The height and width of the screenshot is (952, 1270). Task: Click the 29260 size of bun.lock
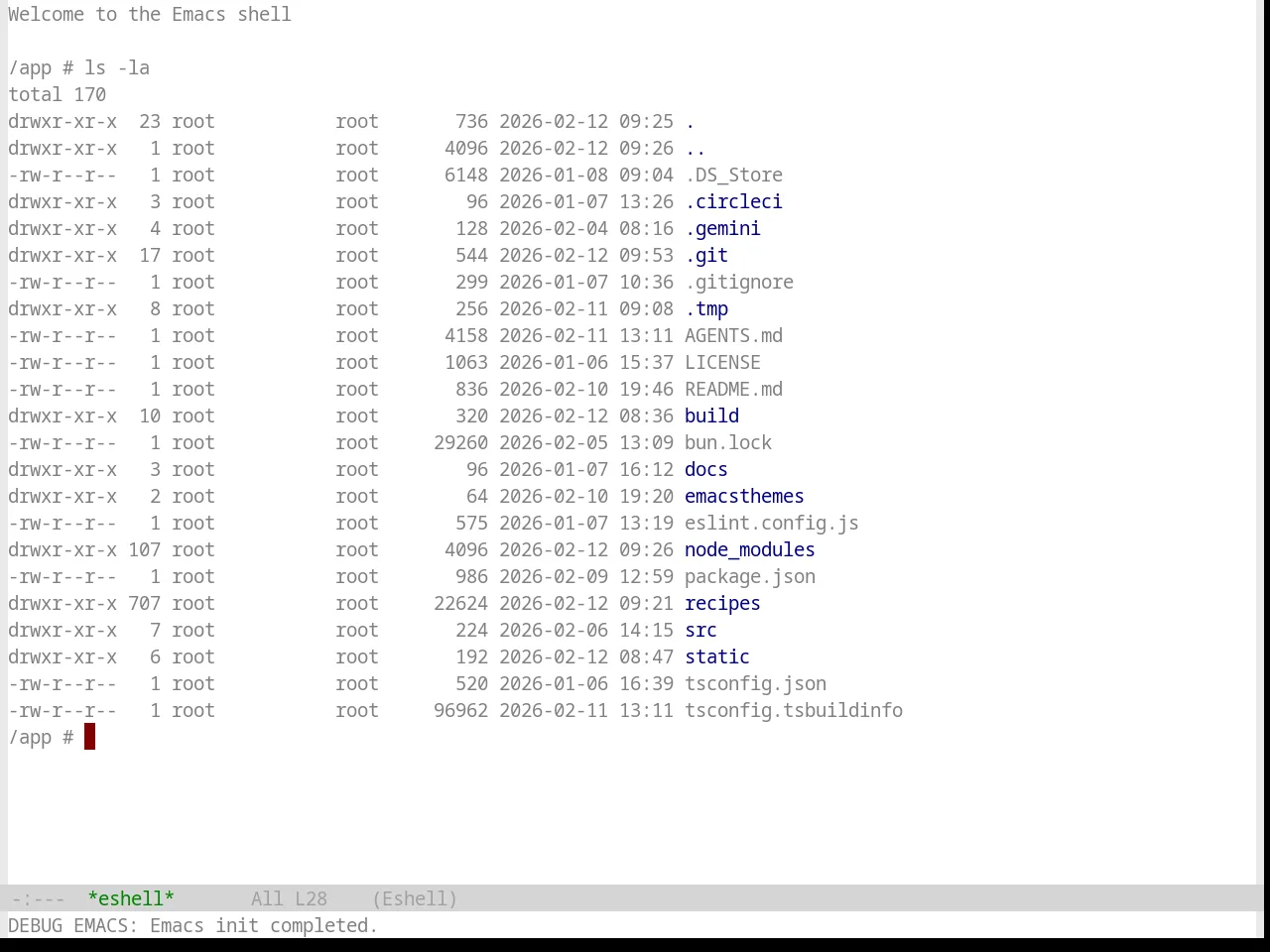(460, 442)
